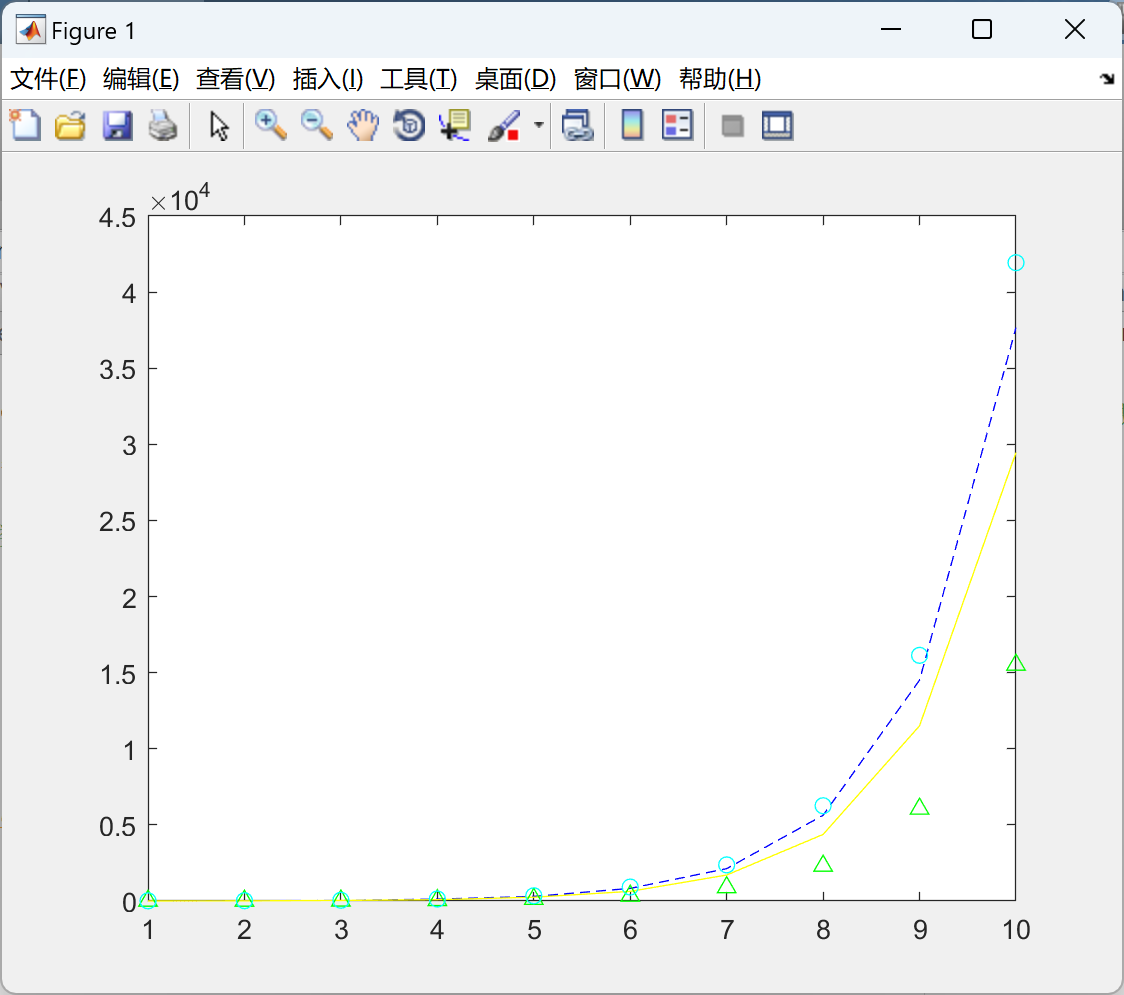Show Plot Tools and dock figure
This screenshot has width=1124, height=995.
tap(778, 125)
